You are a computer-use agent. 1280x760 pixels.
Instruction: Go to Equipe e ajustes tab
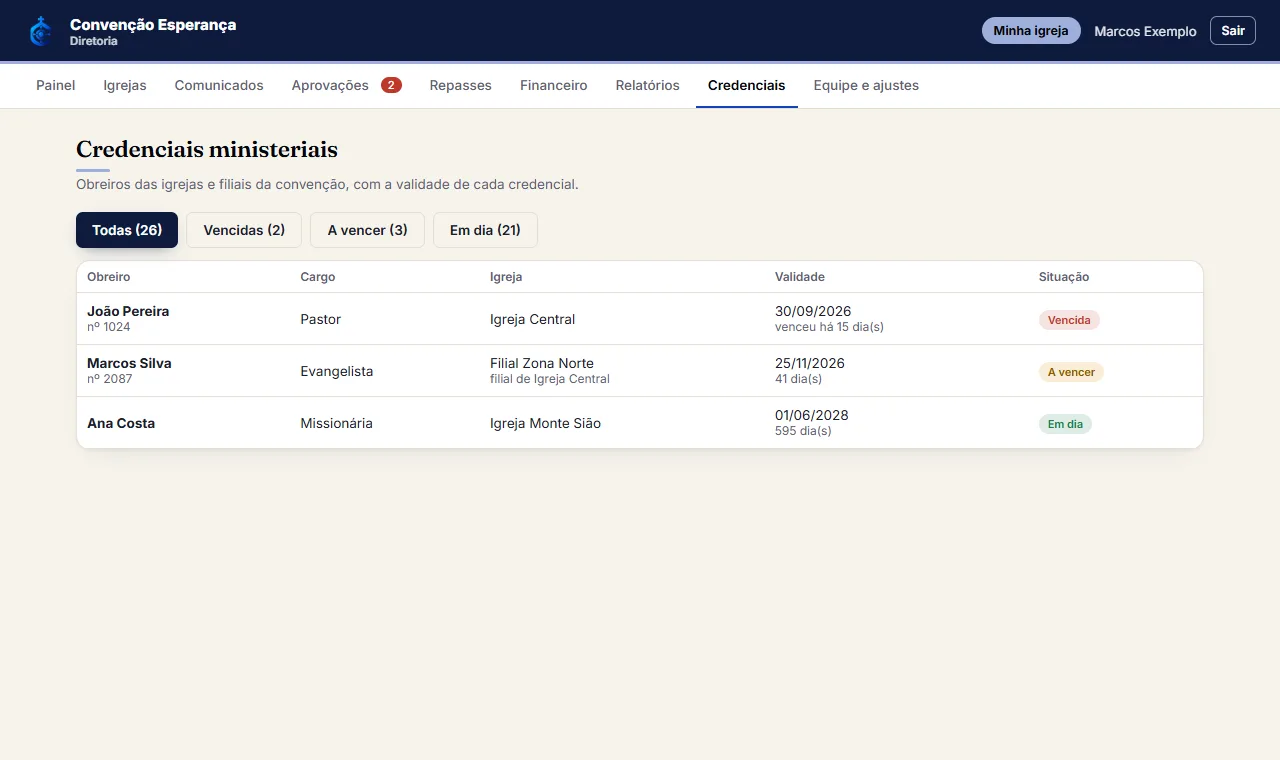(x=866, y=85)
